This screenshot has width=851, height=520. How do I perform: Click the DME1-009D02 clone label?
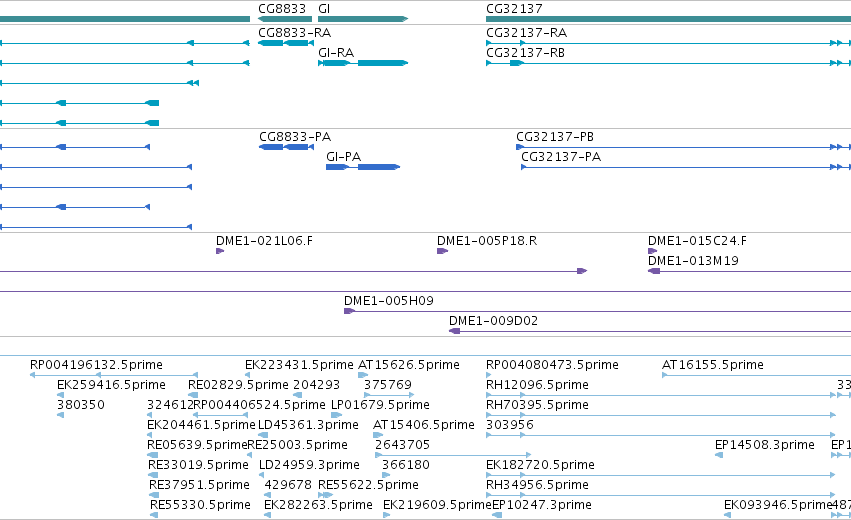(x=493, y=321)
